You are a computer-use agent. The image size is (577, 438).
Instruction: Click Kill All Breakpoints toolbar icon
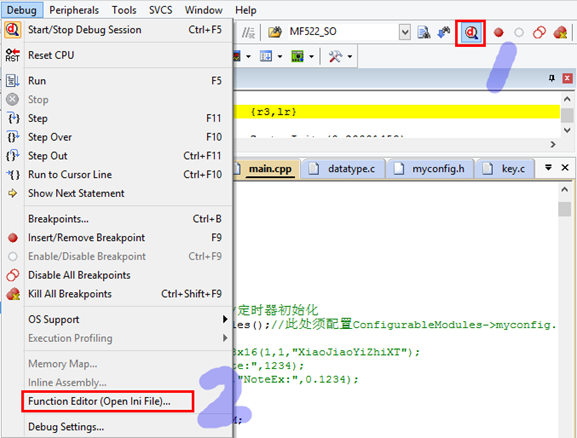(x=560, y=33)
